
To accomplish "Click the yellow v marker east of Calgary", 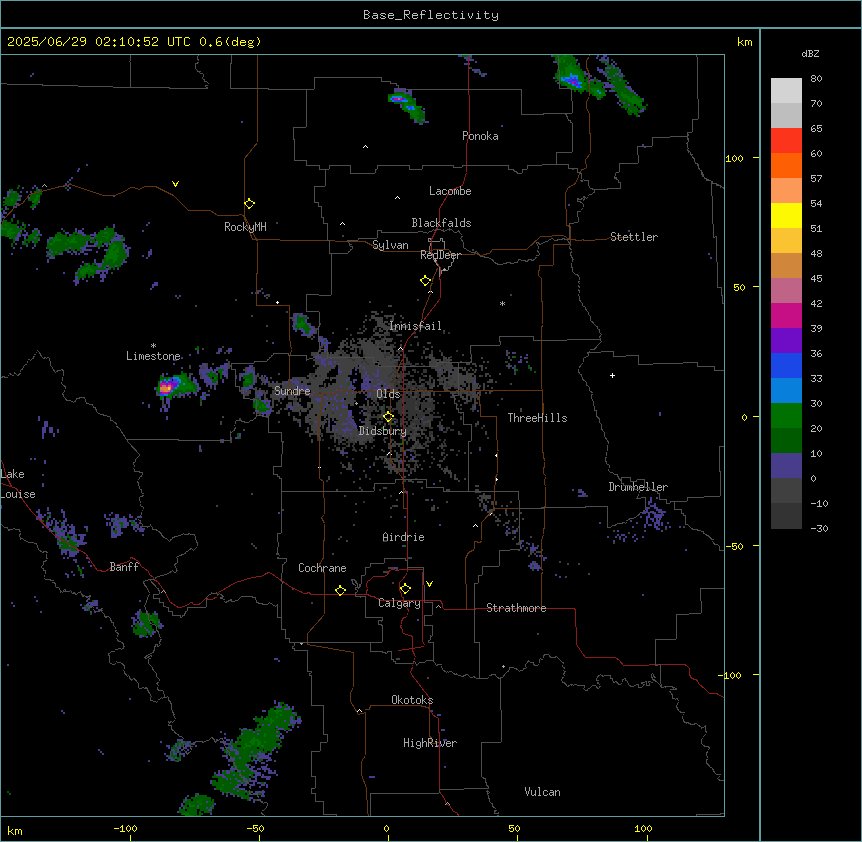I will 429,584.
